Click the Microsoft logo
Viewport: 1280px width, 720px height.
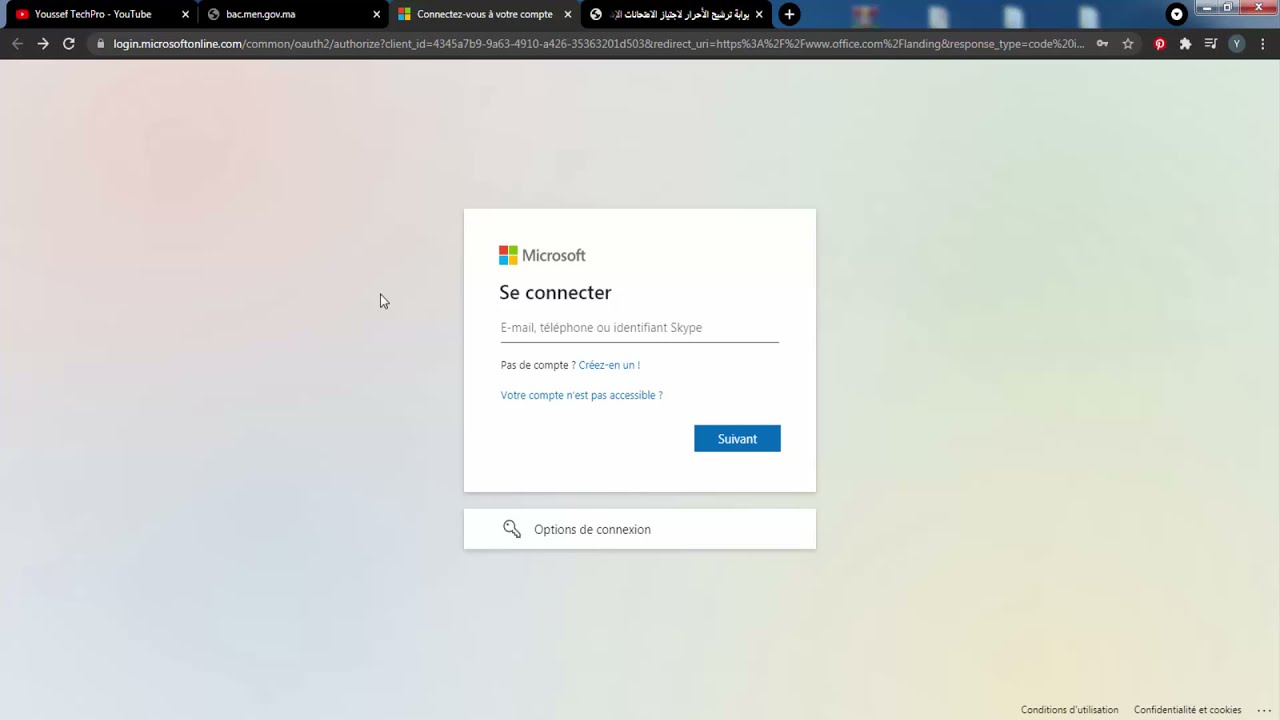542,255
